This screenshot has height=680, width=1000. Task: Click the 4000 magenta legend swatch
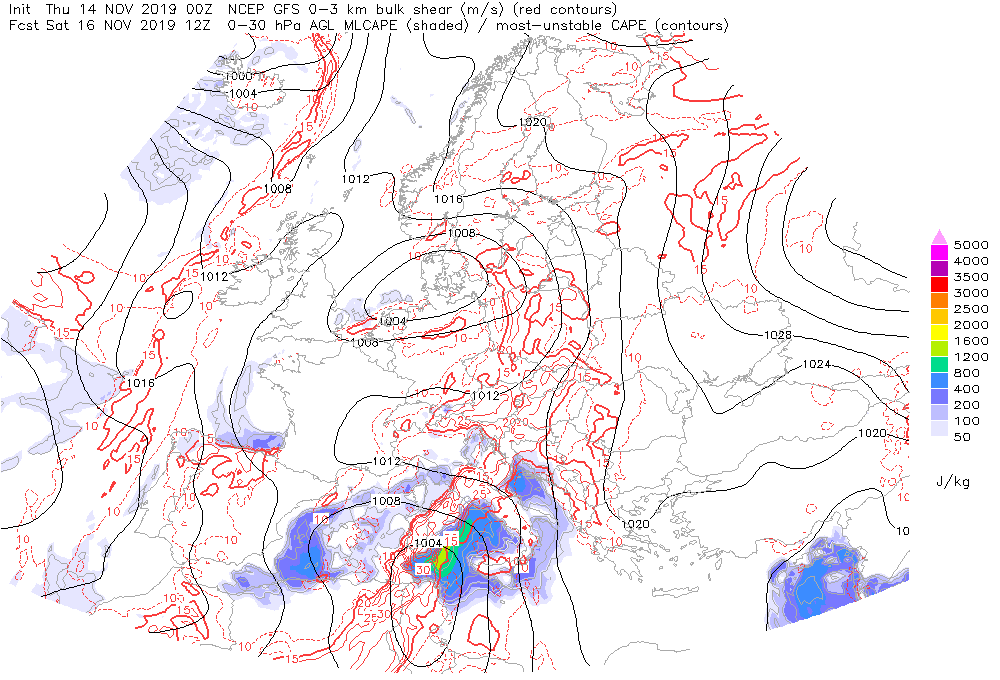point(939,253)
